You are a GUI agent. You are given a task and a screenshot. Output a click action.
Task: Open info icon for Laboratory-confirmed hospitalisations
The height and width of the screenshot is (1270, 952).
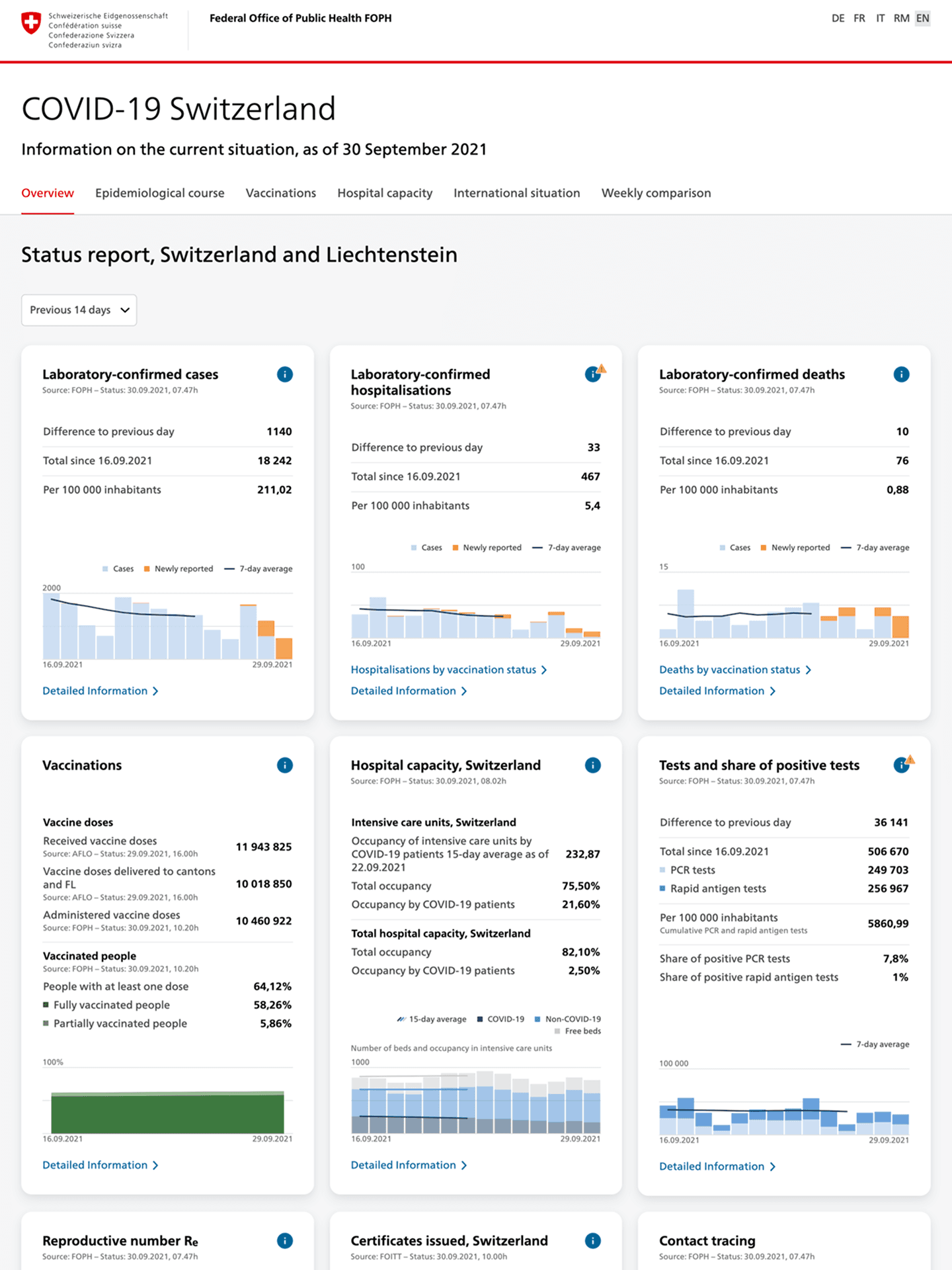[x=592, y=375]
